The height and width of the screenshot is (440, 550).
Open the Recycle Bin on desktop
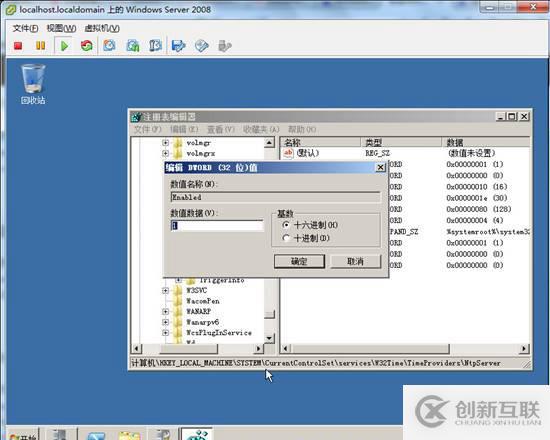pyautogui.click(x=33, y=84)
